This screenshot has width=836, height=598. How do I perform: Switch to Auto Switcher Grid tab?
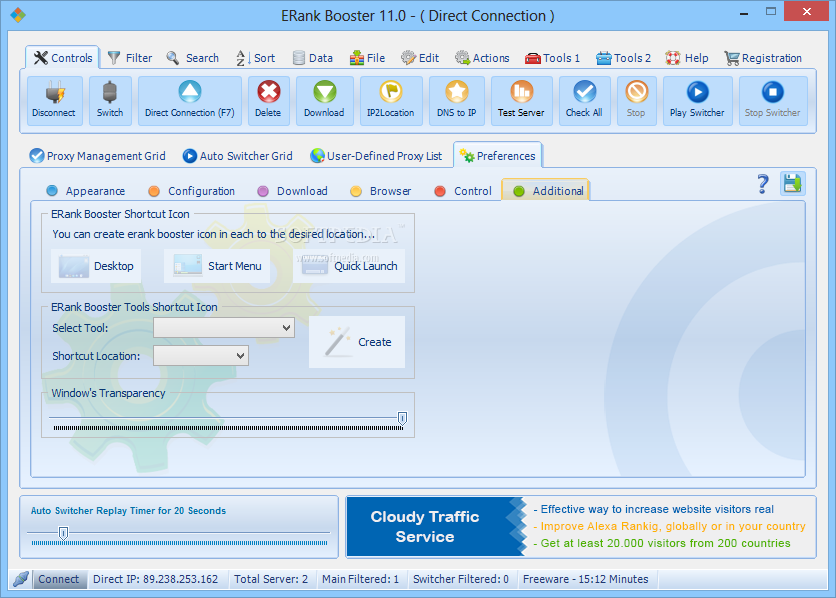coord(238,156)
